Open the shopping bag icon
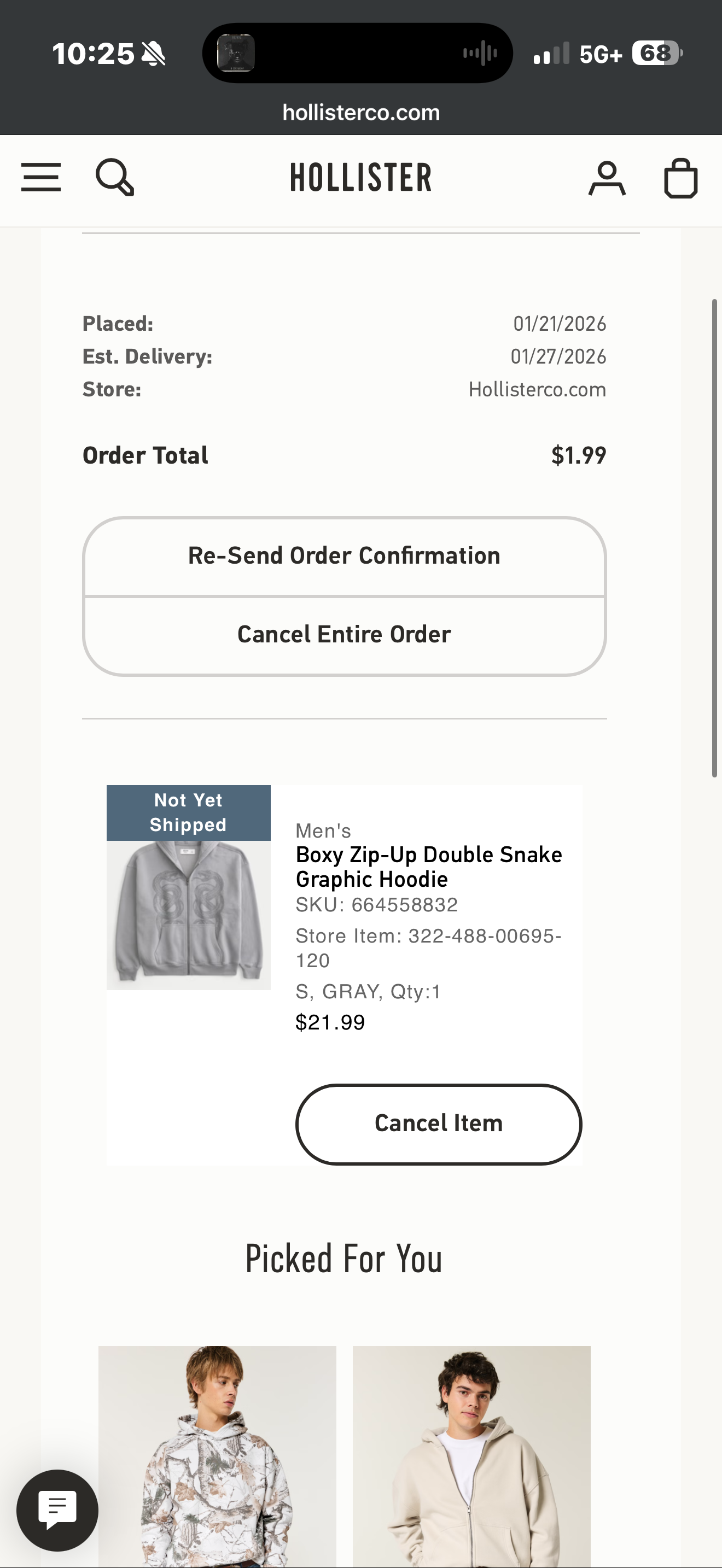The image size is (722, 1568). point(680,178)
